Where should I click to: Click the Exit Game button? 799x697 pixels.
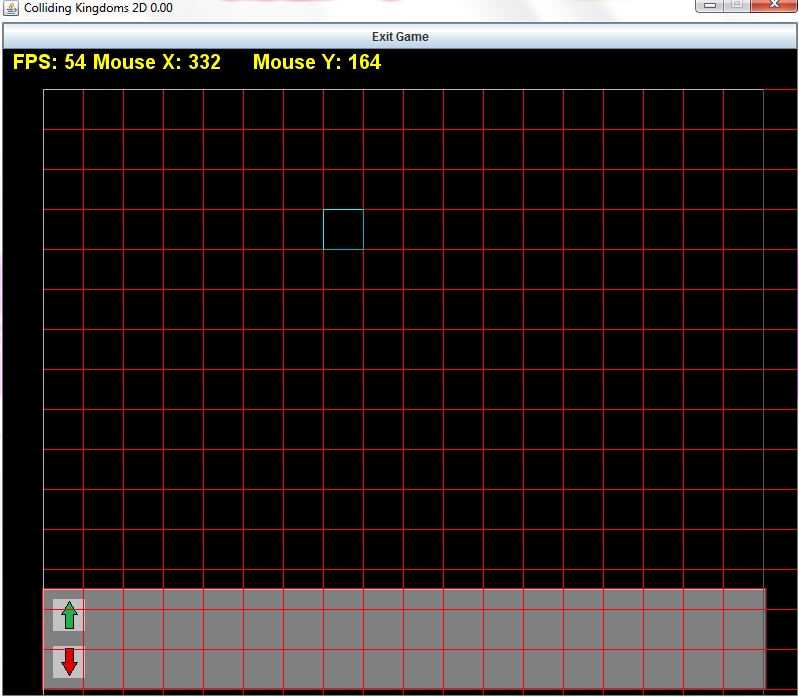(x=400, y=37)
